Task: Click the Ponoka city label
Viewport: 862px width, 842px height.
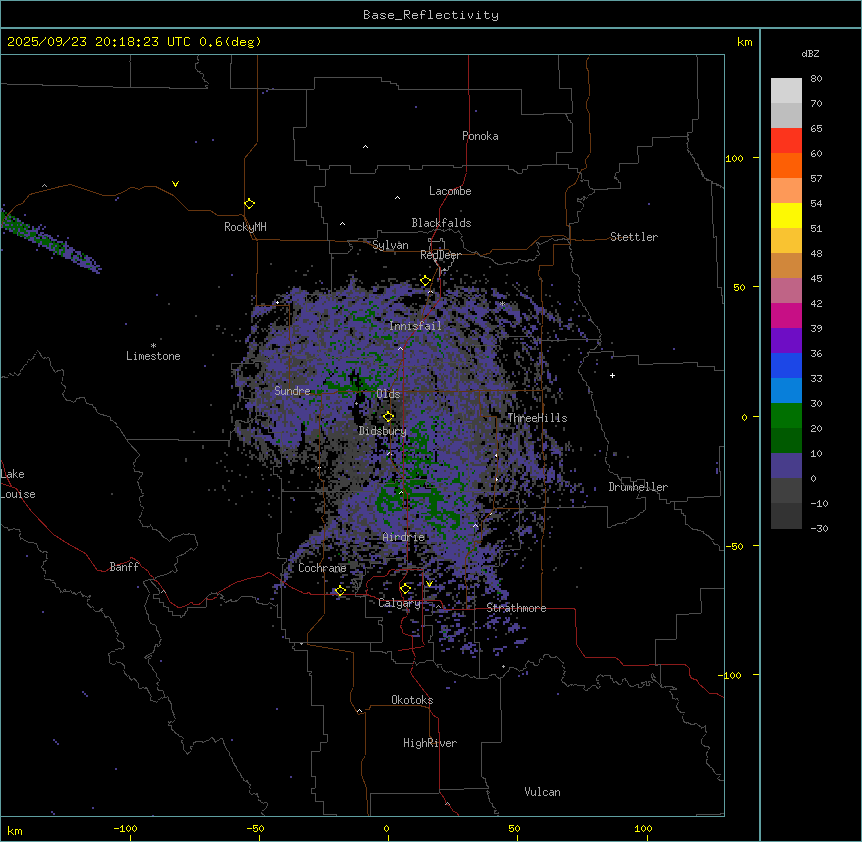Action: (x=480, y=136)
